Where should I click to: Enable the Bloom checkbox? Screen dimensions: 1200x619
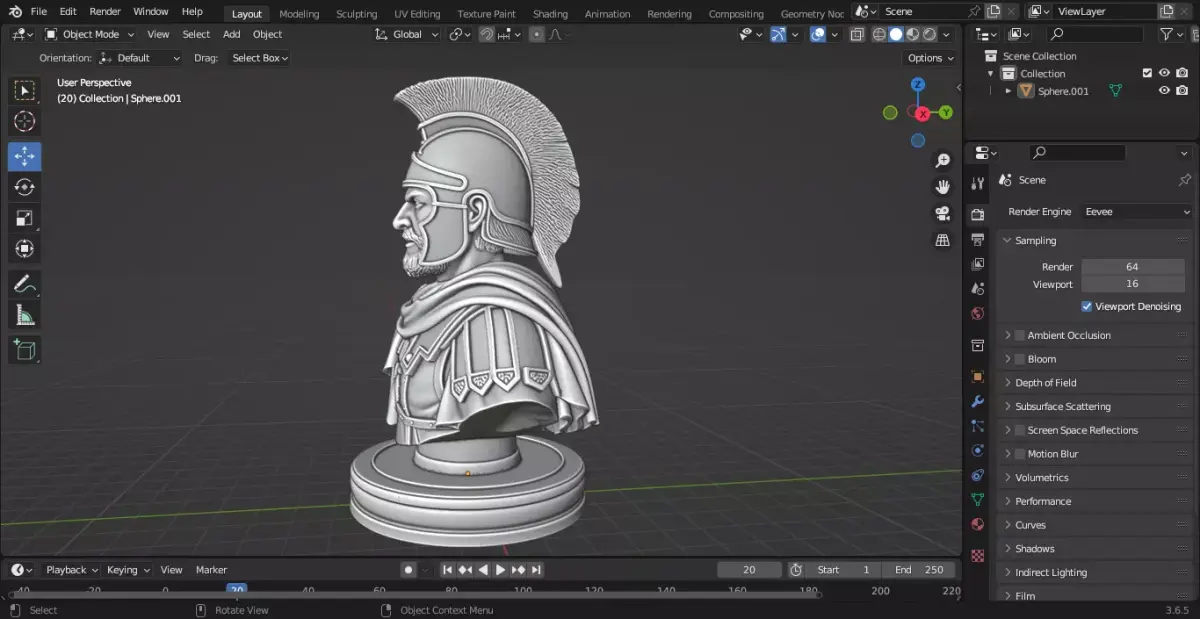[x=1020, y=359]
